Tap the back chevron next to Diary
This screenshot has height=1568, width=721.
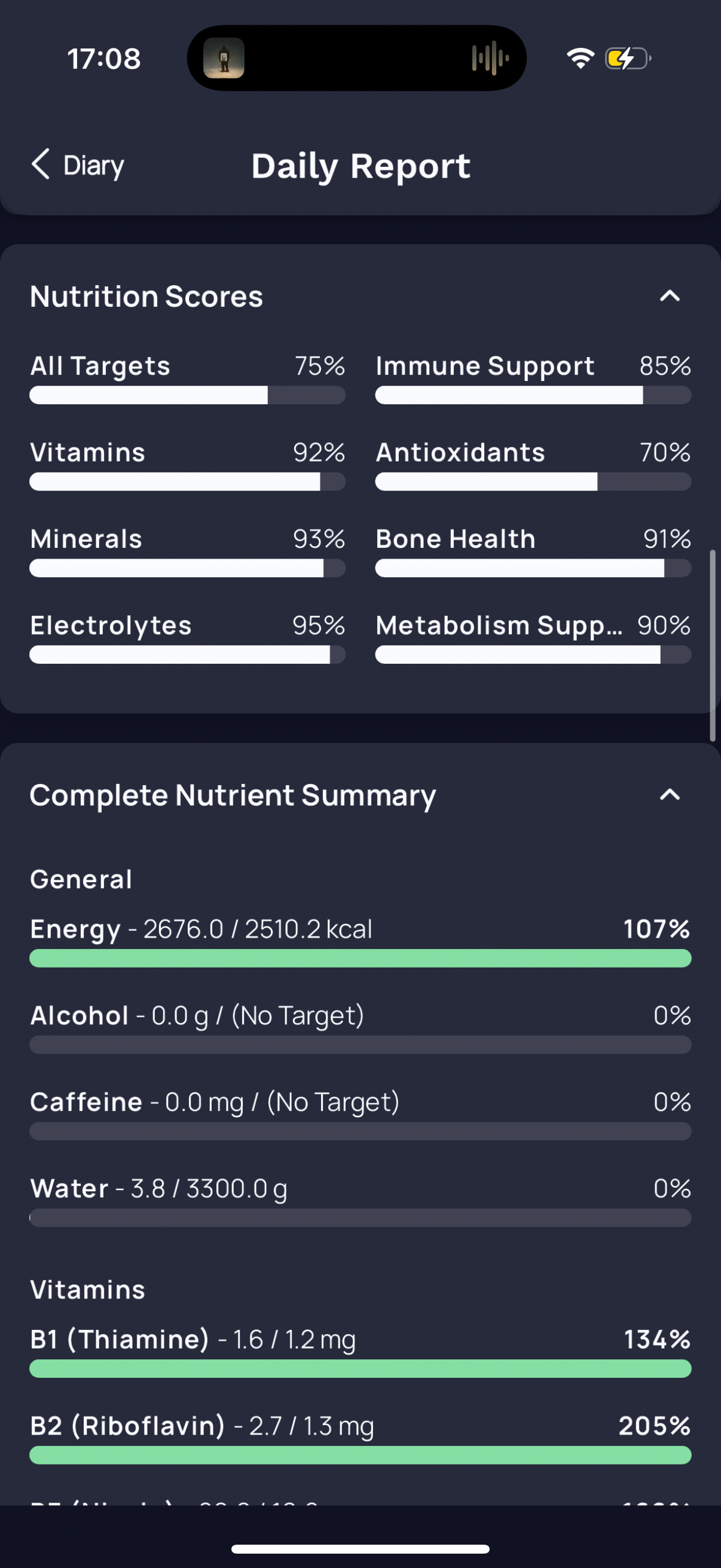tap(41, 165)
